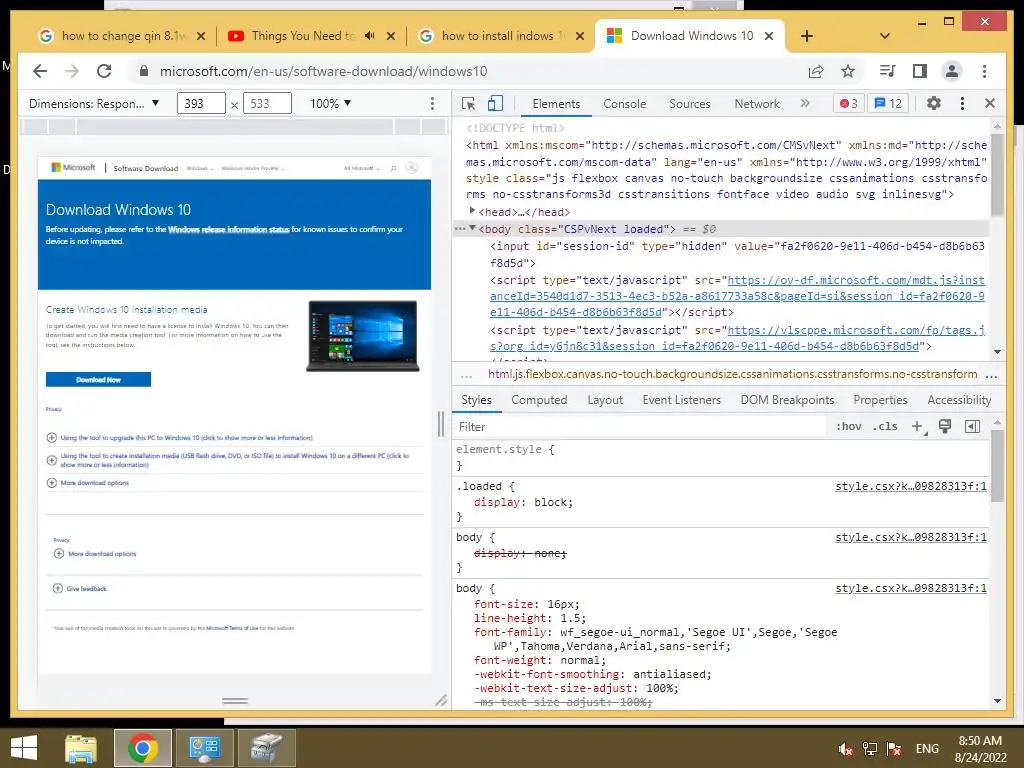Click the address bar URL
1024x768 pixels.
click(x=323, y=71)
